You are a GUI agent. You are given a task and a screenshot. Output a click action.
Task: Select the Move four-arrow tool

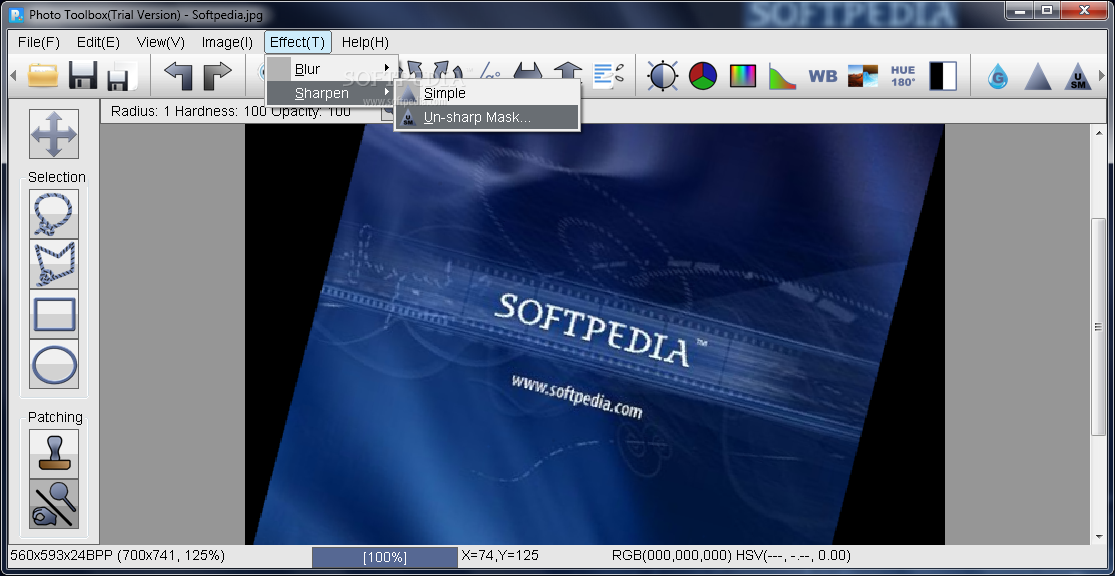click(x=54, y=134)
